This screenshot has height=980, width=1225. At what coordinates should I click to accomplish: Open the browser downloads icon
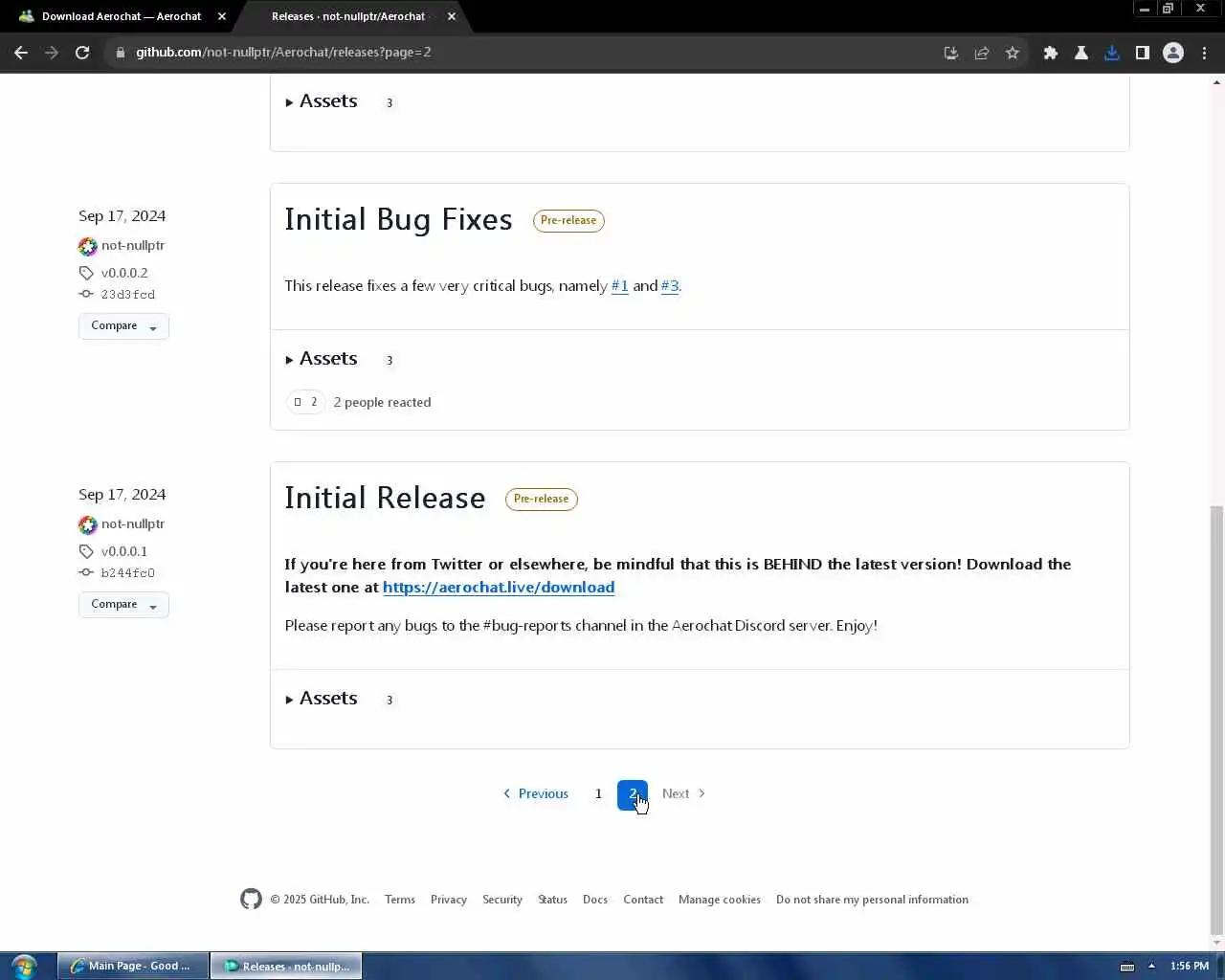coord(1112,53)
